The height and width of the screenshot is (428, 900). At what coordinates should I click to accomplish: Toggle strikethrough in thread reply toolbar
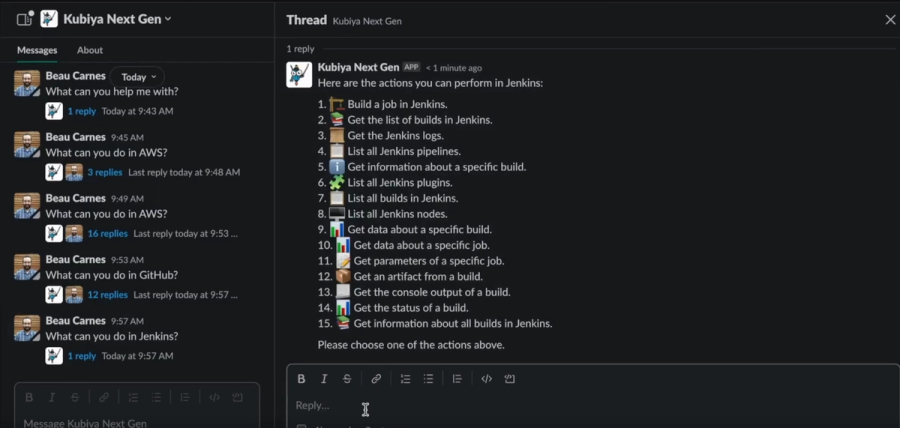347,379
